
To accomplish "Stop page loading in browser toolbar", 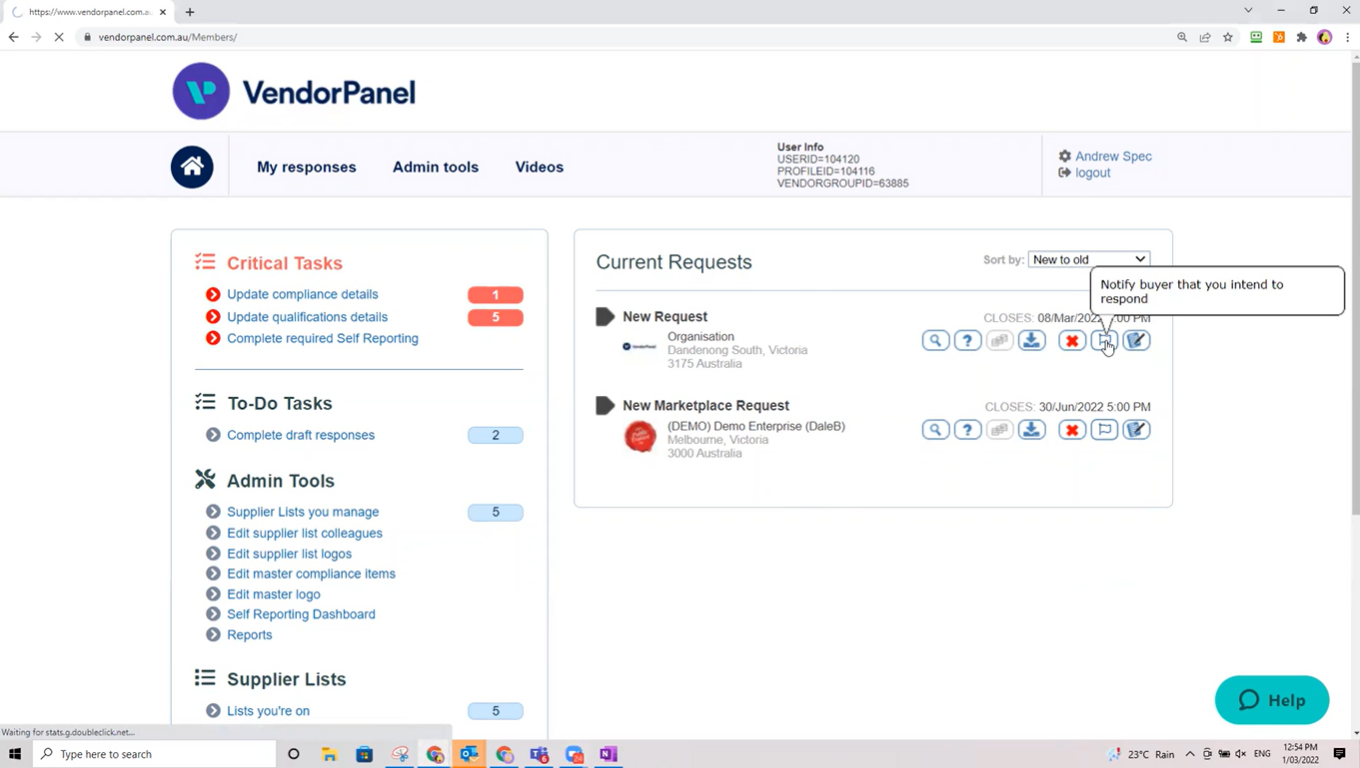I will [x=59, y=37].
